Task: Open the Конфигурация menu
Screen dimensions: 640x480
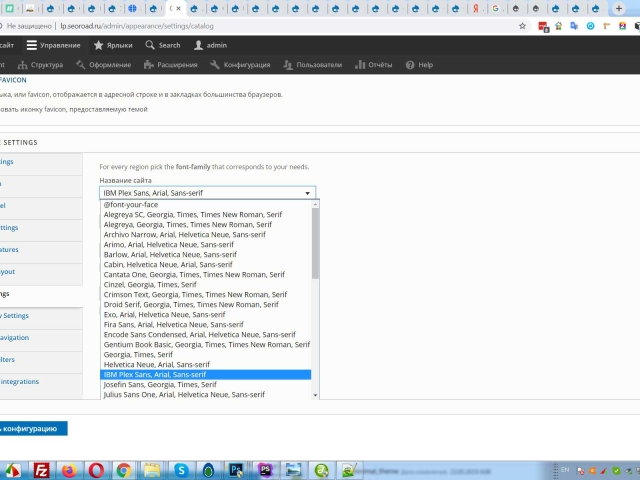Action: pos(240,65)
